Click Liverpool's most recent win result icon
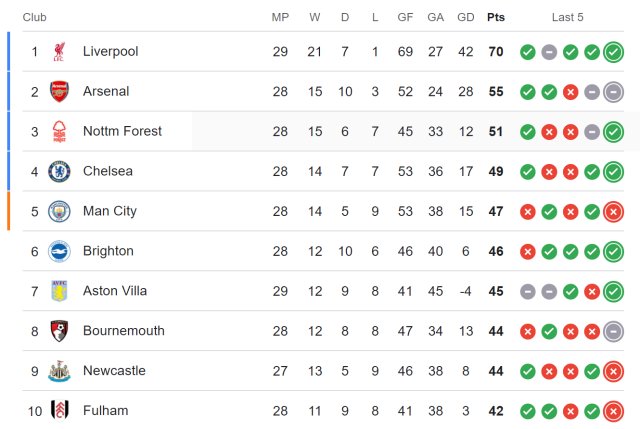The width and height of the screenshot is (640, 429). coord(613,52)
